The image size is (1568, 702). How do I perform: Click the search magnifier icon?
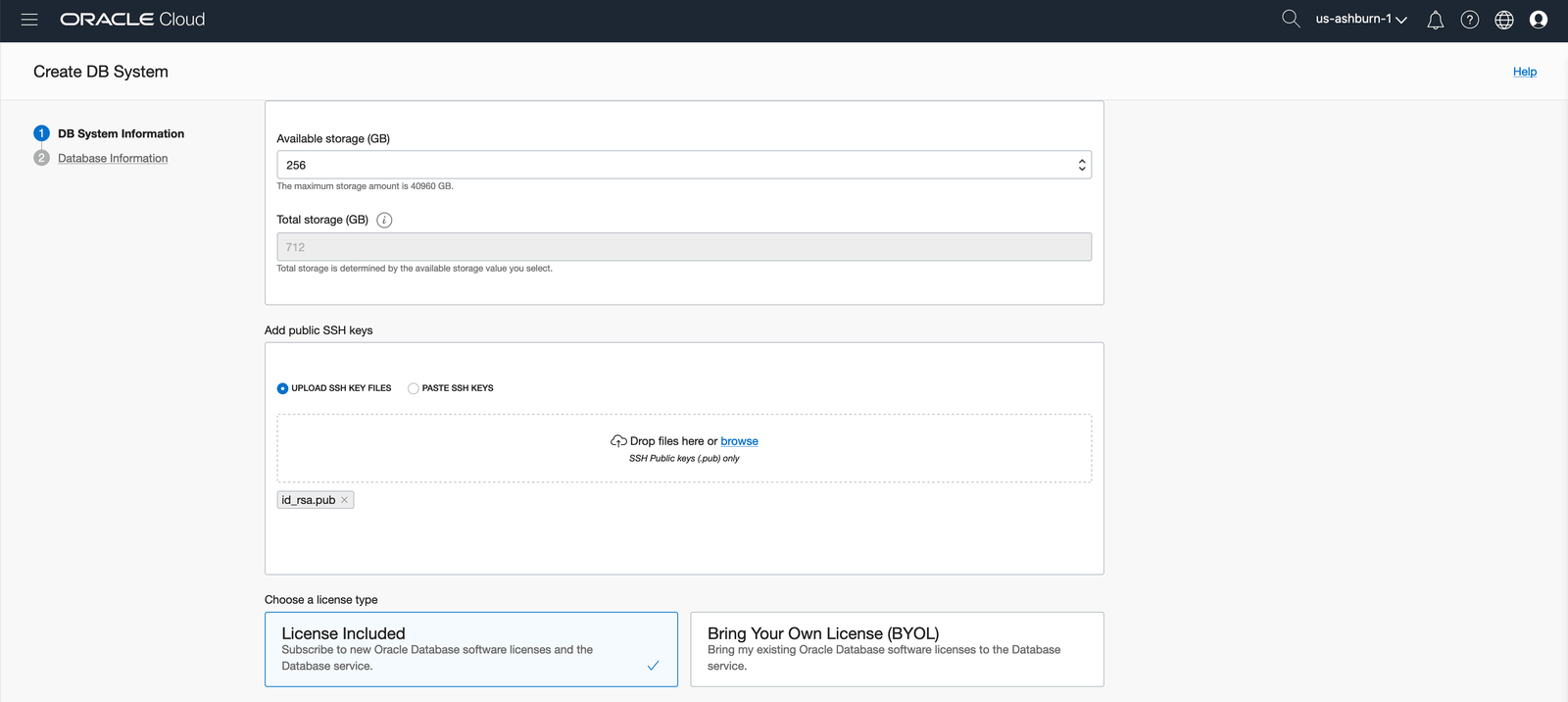pyautogui.click(x=1291, y=20)
